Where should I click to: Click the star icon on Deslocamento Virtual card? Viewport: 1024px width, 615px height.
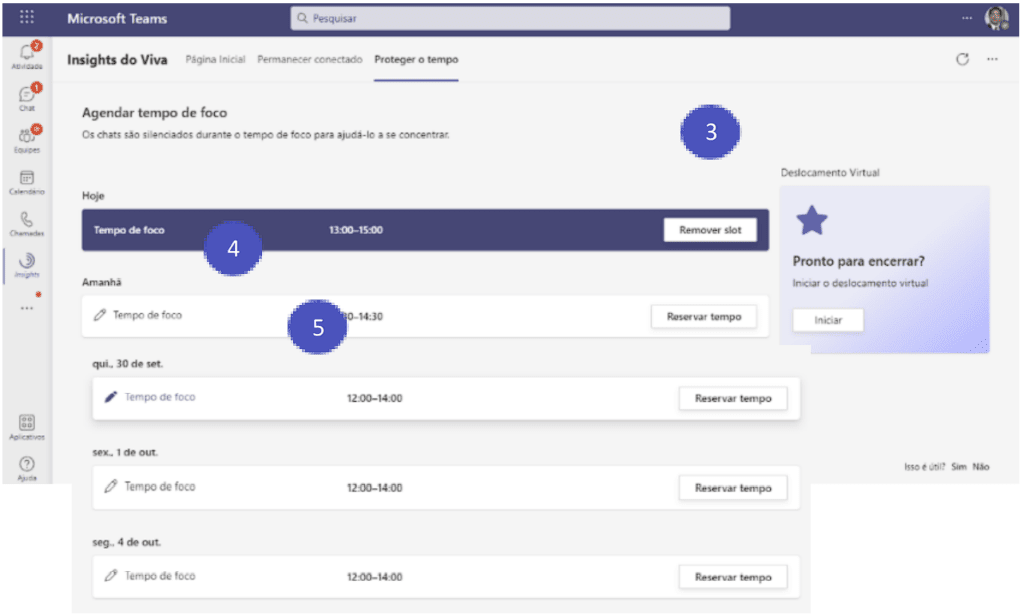(812, 220)
